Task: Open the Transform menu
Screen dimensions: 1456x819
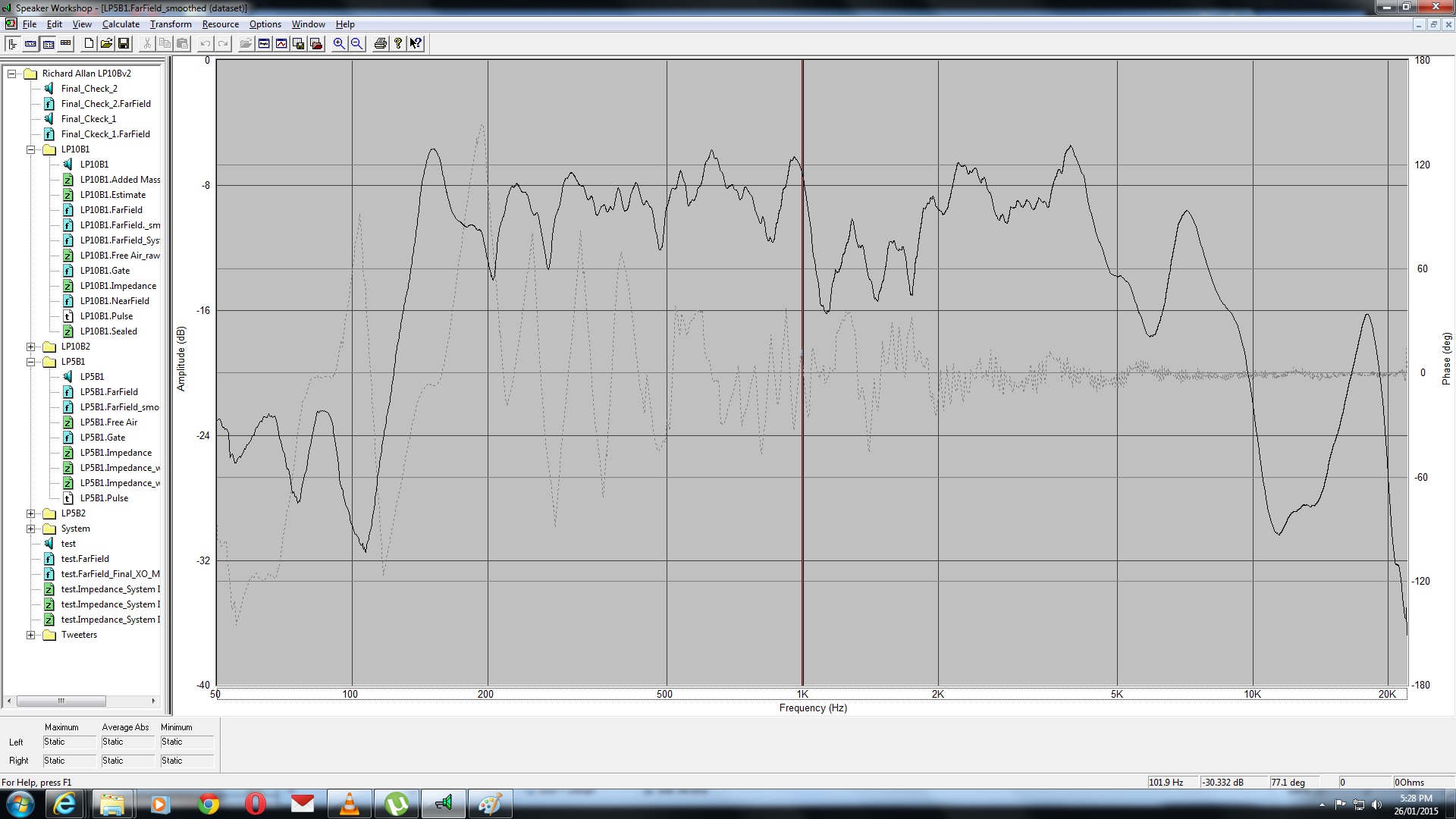Action: (x=171, y=24)
